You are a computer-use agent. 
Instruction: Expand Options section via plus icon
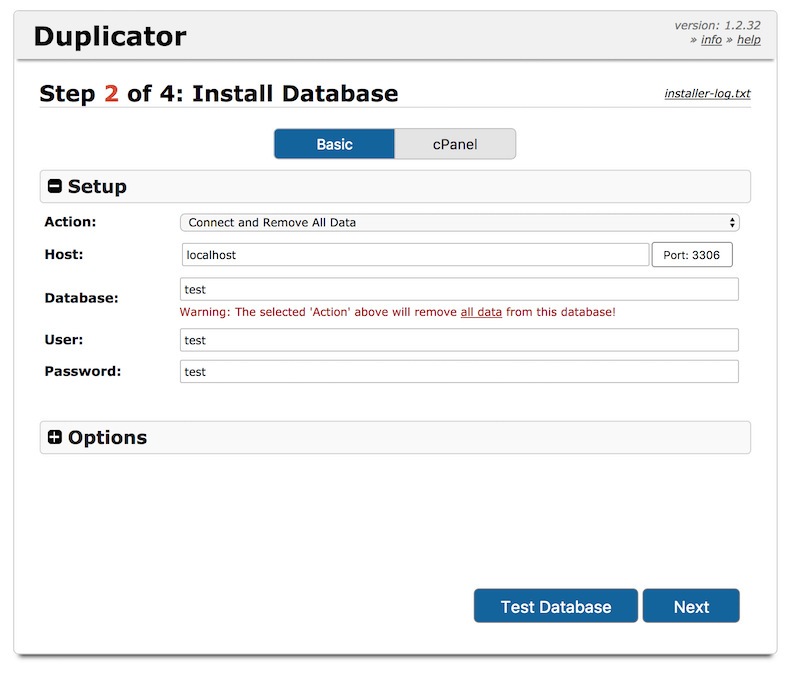coord(55,437)
